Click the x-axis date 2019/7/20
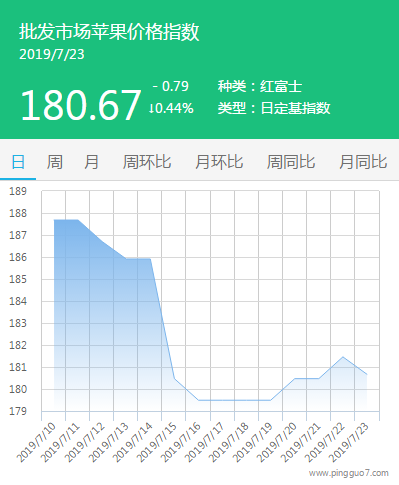Viewport: 399px width, 485px height. tap(277, 442)
